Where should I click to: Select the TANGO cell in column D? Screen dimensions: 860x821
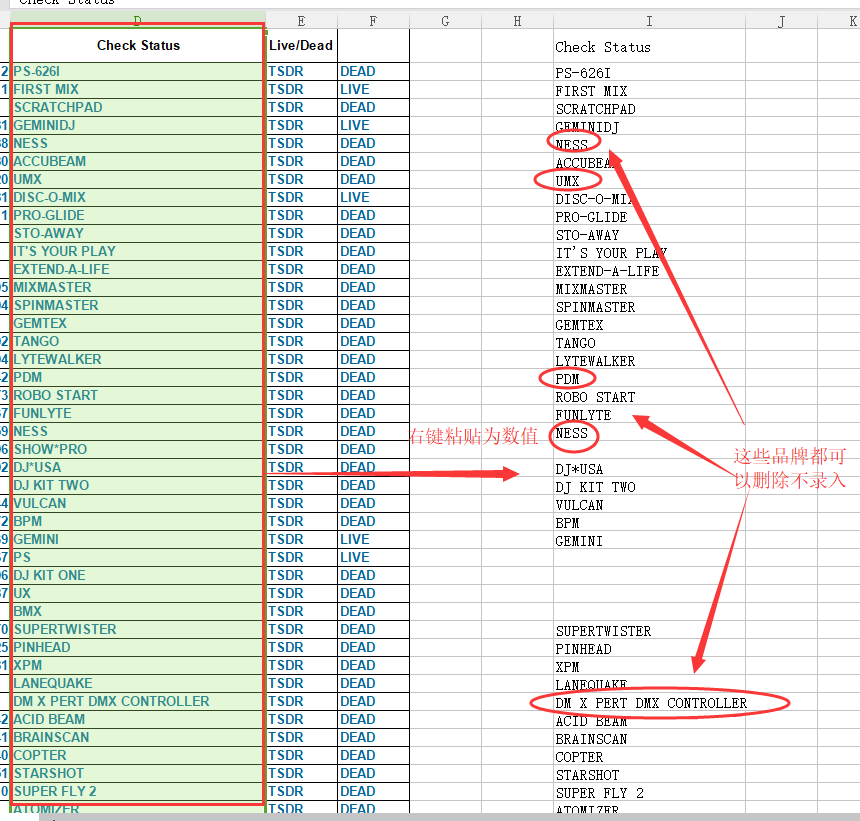pos(138,342)
